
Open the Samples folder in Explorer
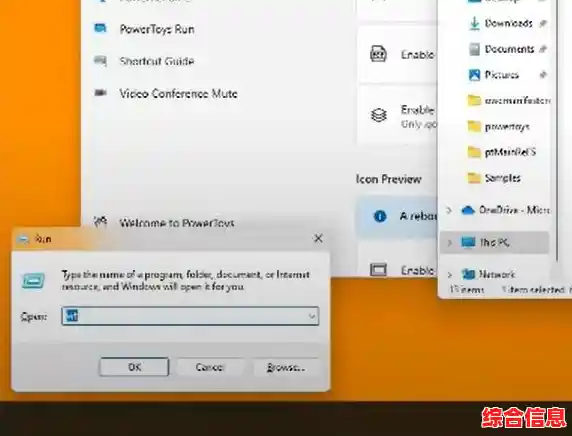click(x=502, y=178)
